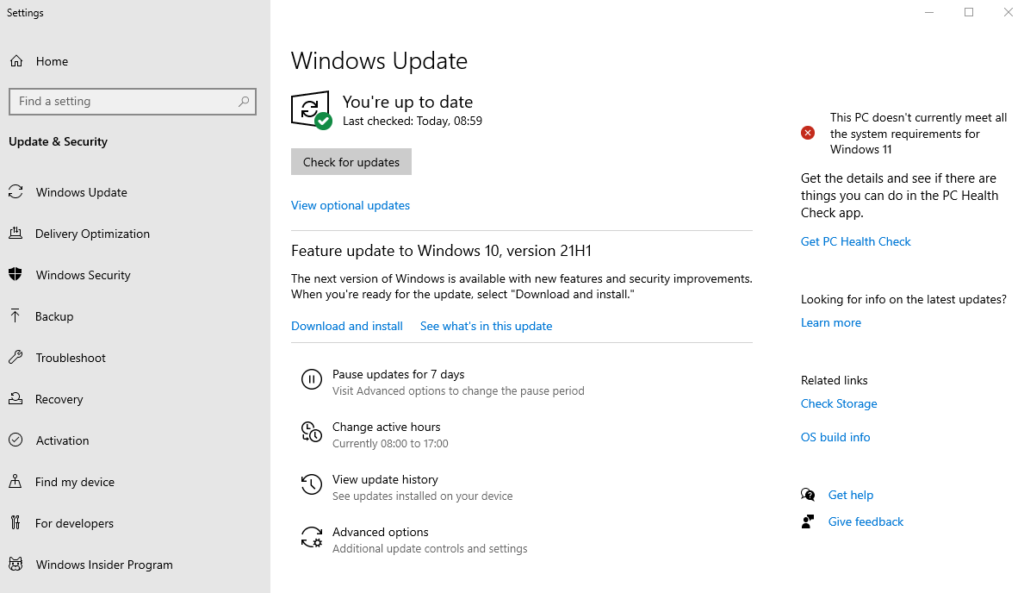Viewport: 1024px width, 593px height.
Task: Click the advanced options gear icon
Action: tap(312, 537)
